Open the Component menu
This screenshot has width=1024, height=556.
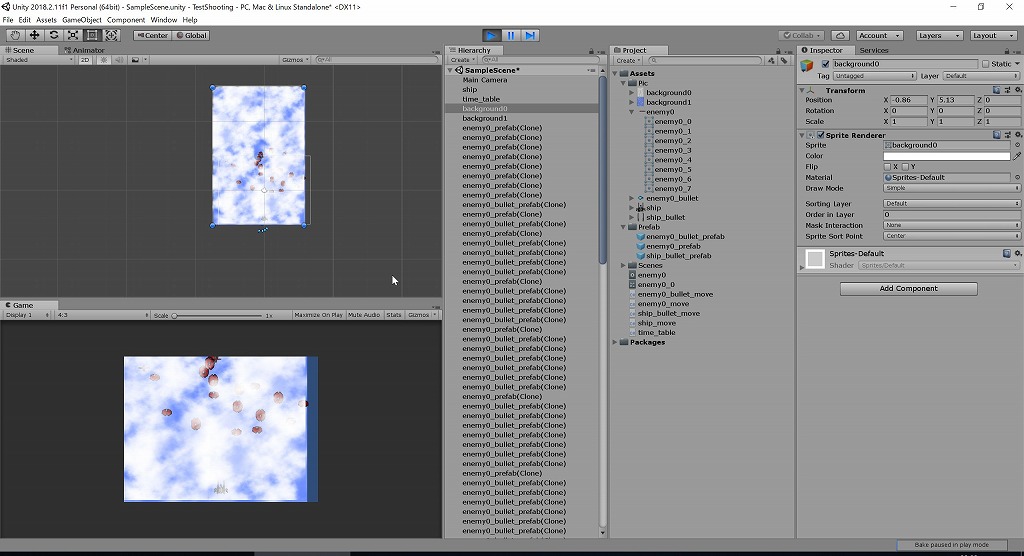point(125,20)
